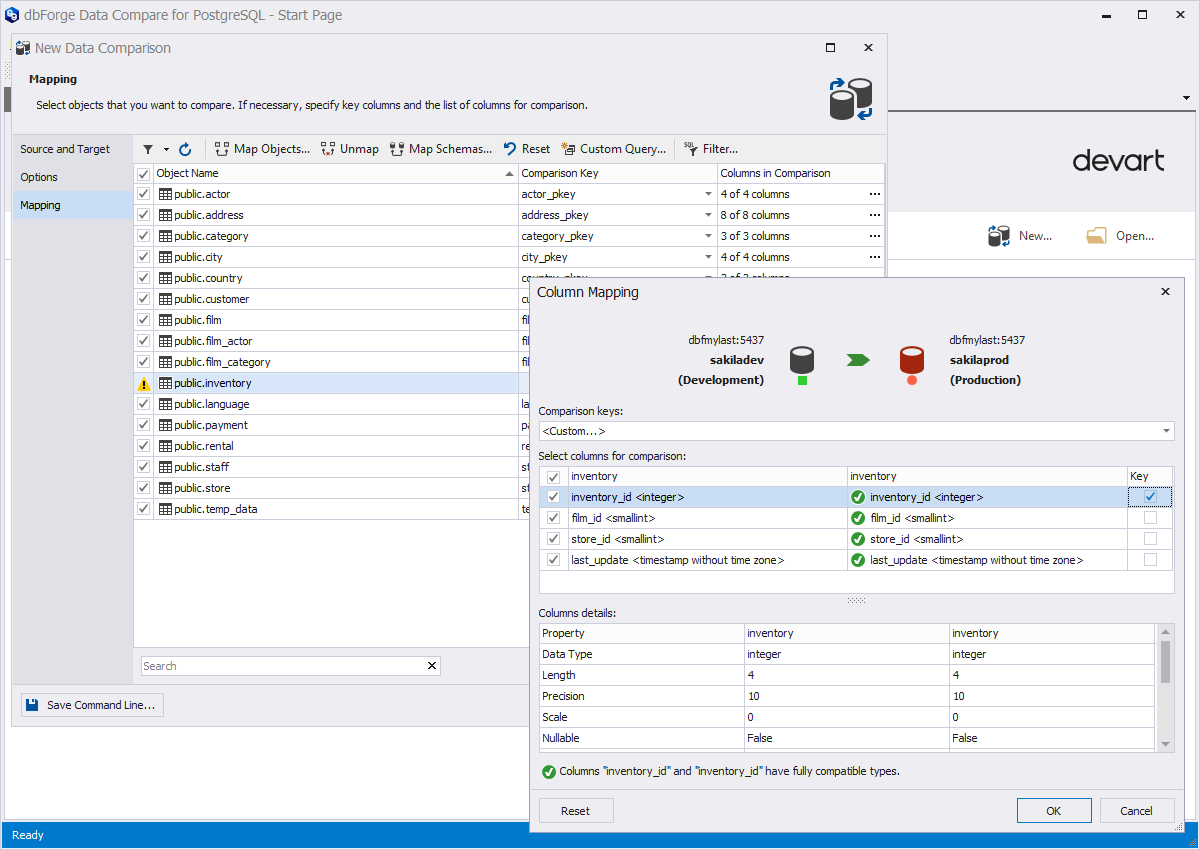Click the Reset icon in mapping toolbar
Image resolution: width=1200 pixels, height=850 pixels.
pyautogui.click(x=510, y=149)
